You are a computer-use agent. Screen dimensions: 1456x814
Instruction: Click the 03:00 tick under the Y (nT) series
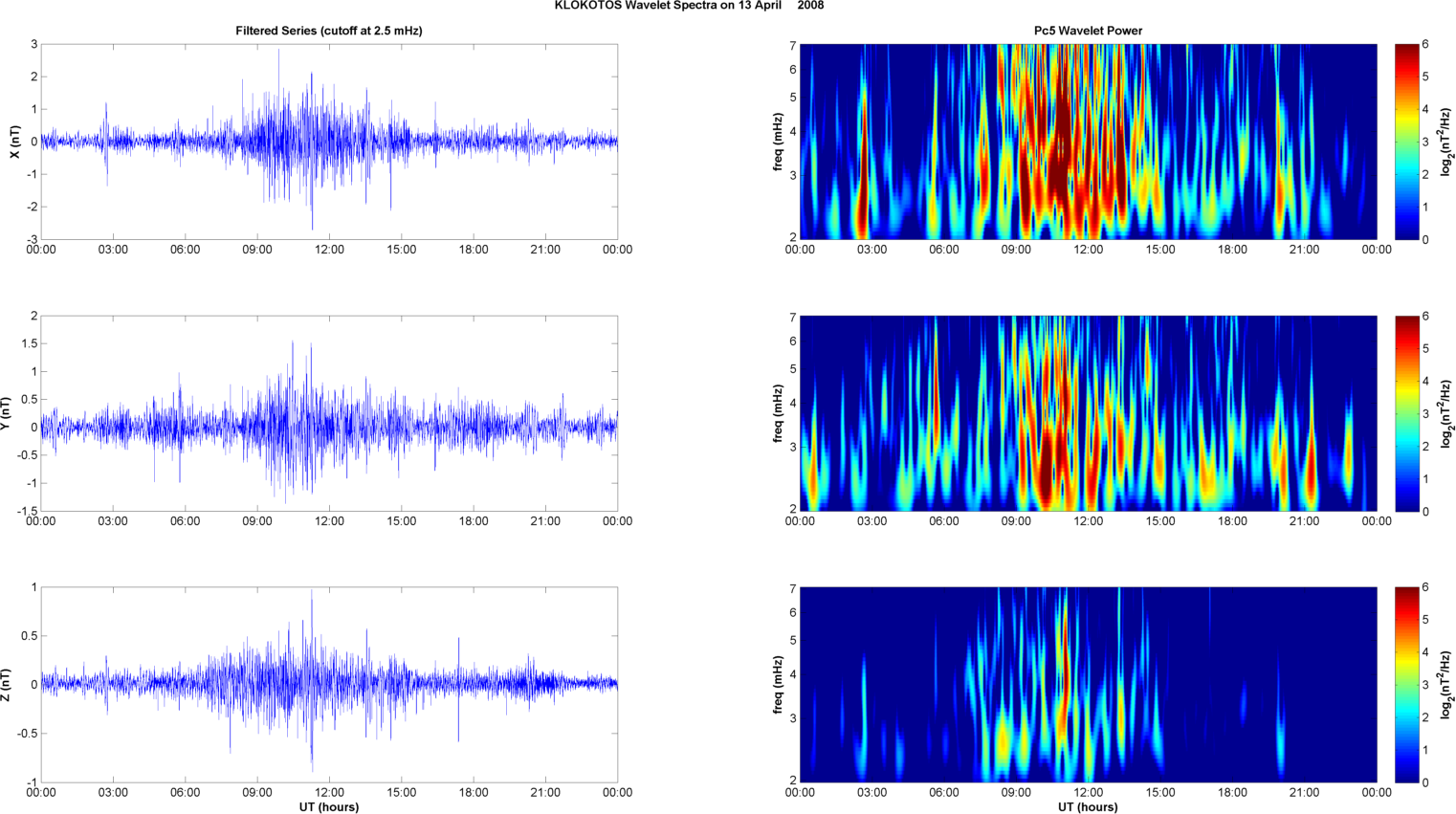(x=113, y=521)
